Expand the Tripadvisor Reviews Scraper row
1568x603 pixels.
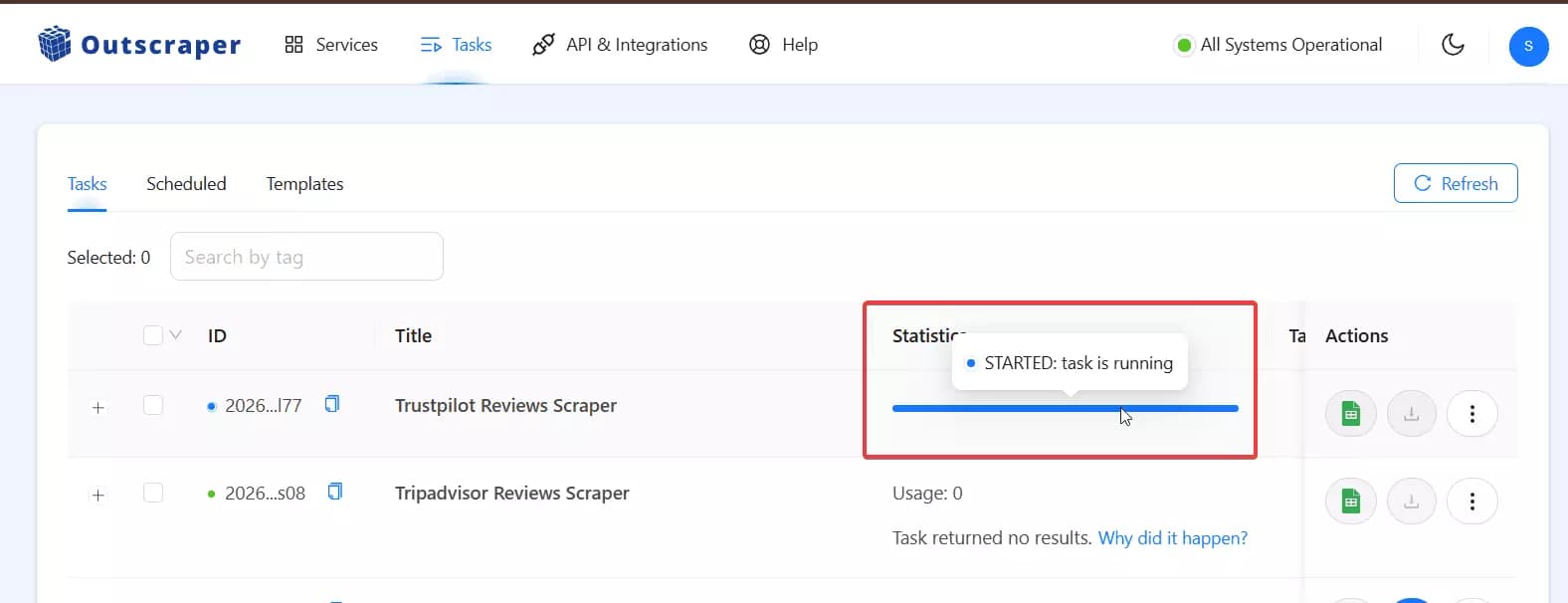[x=98, y=496]
